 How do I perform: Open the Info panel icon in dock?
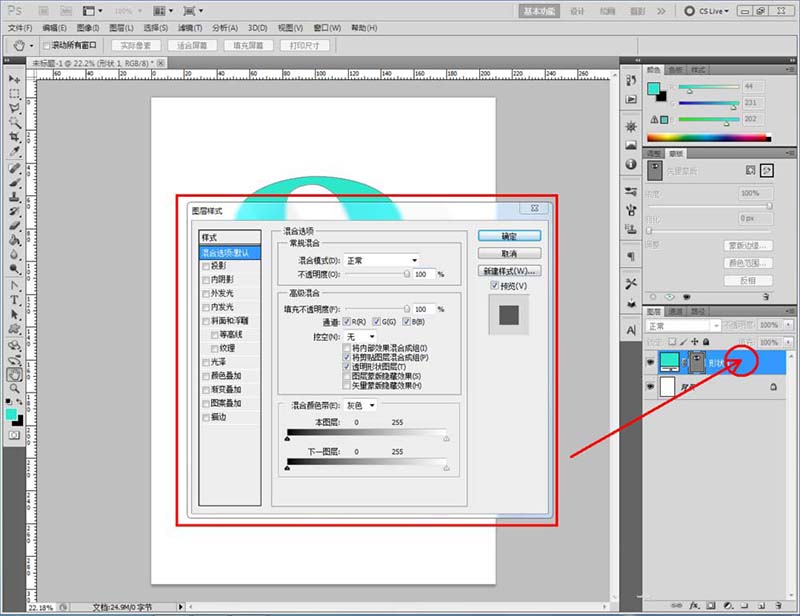(x=631, y=164)
